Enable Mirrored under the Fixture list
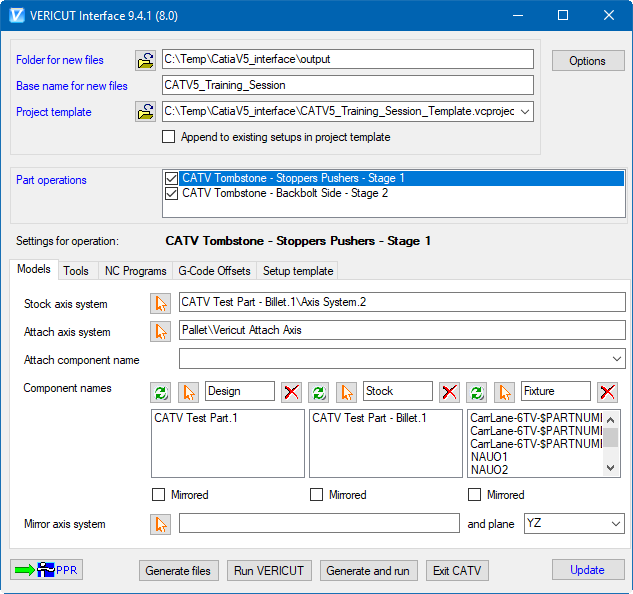This screenshot has height=594, width=633. click(x=474, y=495)
